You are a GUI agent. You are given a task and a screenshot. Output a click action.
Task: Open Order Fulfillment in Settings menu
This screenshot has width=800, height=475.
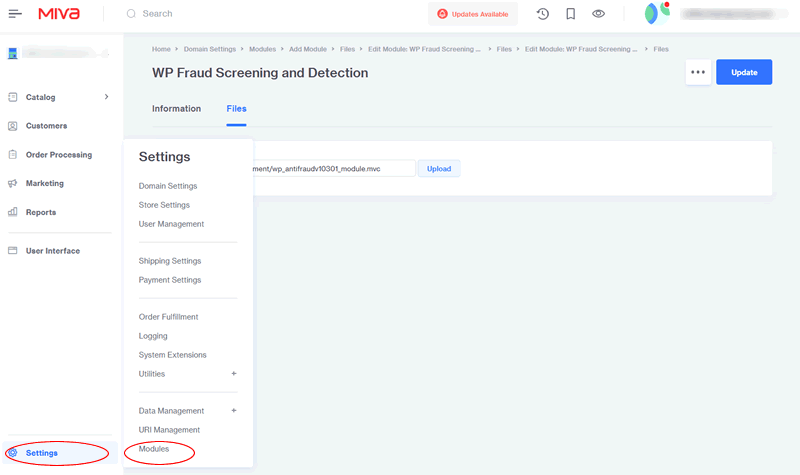pos(168,317)
